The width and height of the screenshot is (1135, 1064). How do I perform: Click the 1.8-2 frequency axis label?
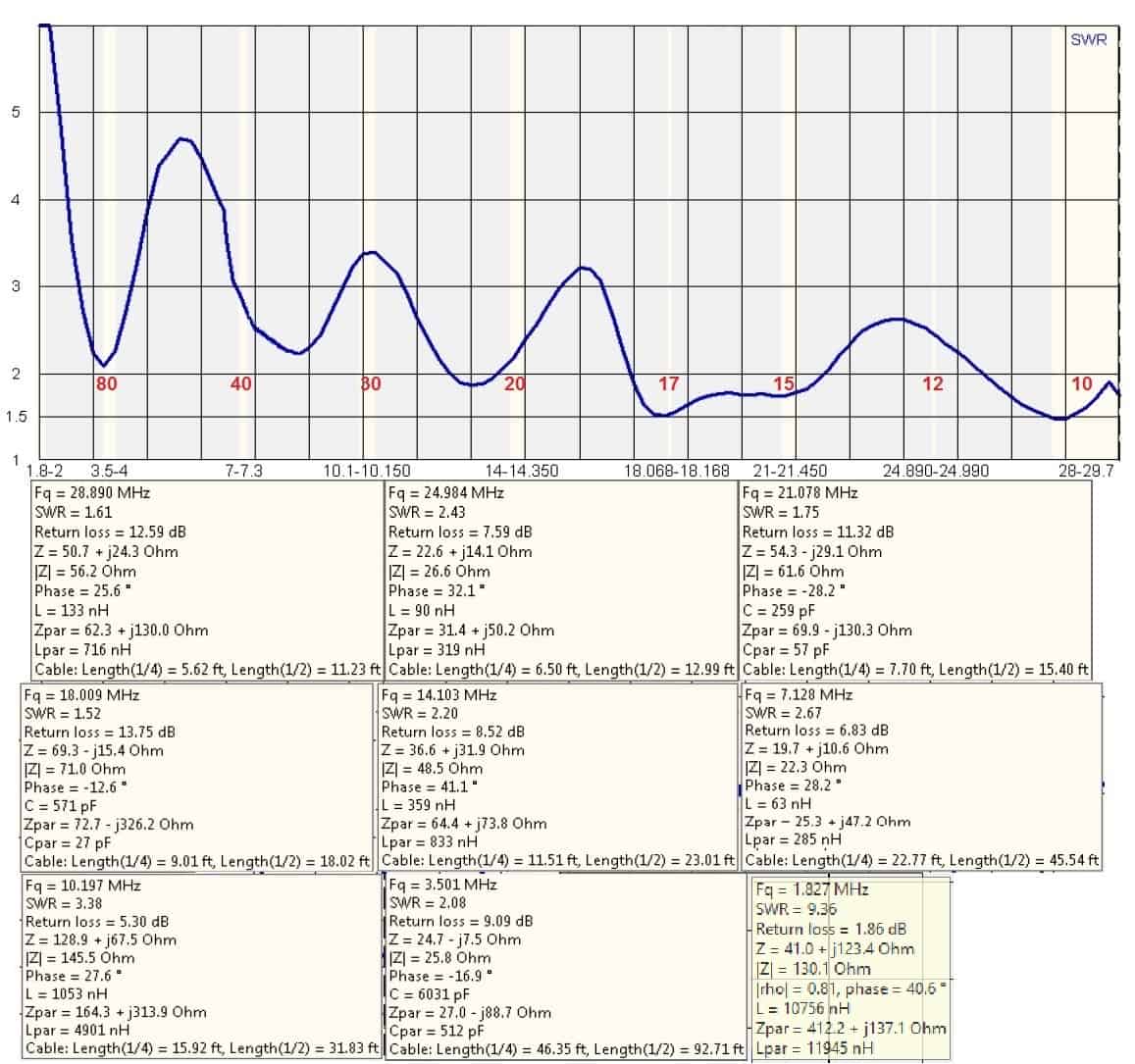[46, 471]
